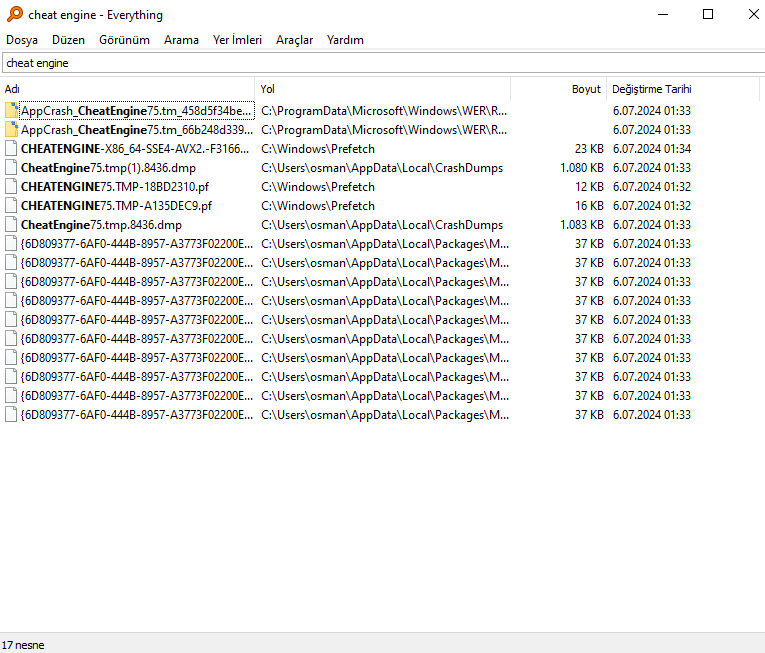765x653 pixels.
Task: Select AppCrash_CheatEngine75.tm_458d5f34be folder name
Action: [x=136, y=111]
